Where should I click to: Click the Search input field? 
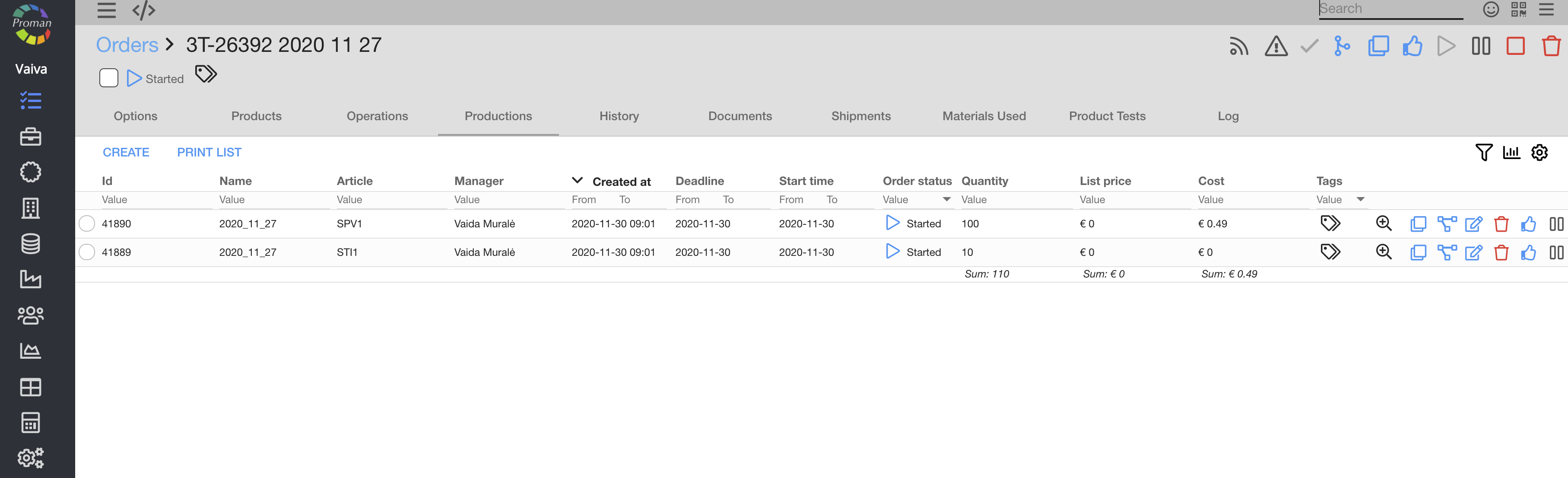coord(1390,9)
